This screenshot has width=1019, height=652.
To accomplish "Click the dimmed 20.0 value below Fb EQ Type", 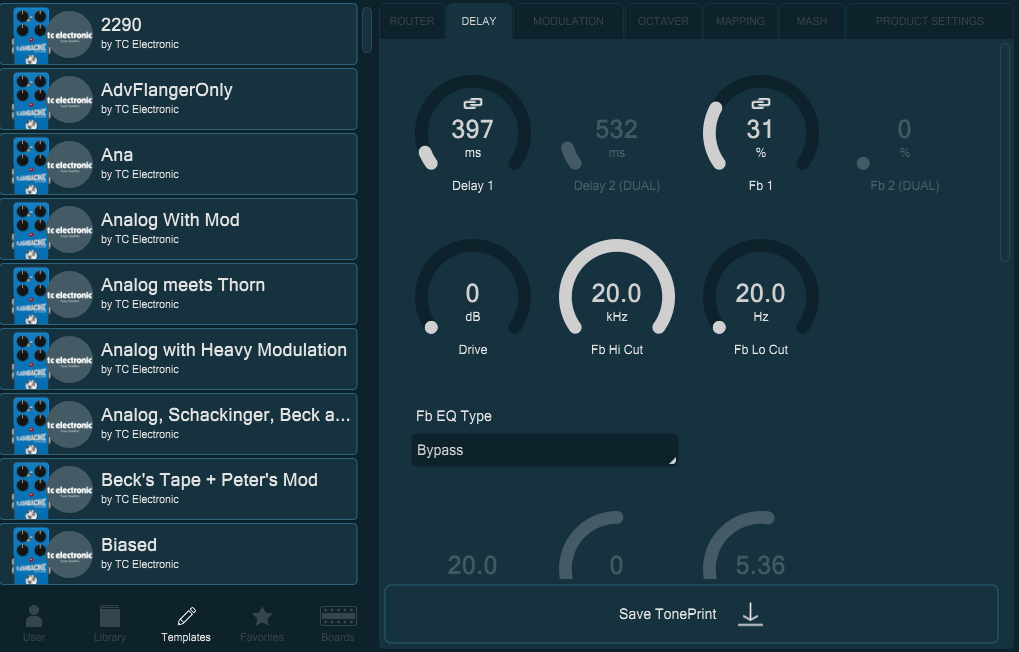I will [472, 565].
